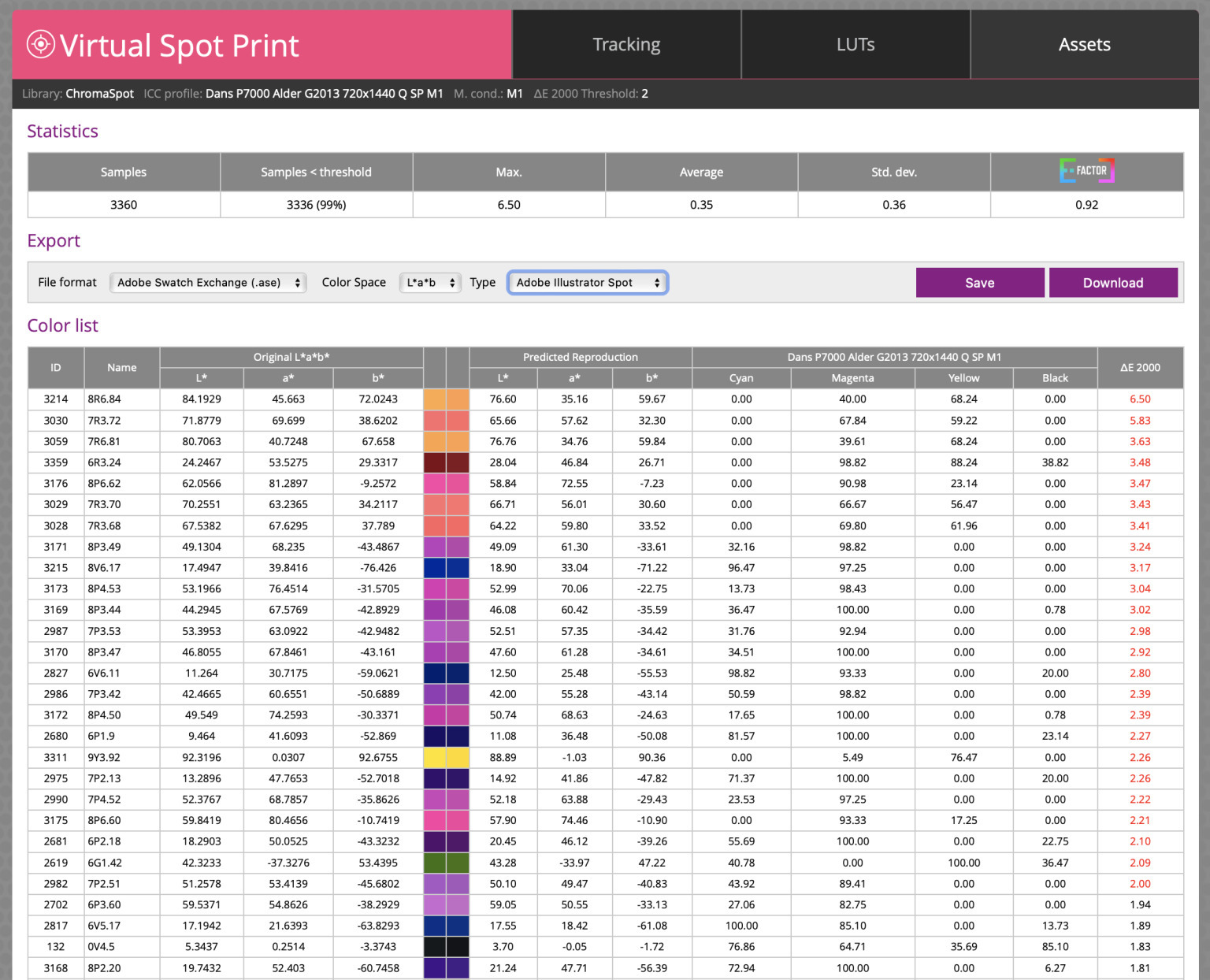Click the orange swatch for 8R6.84
Screen dimensions: 1210x980
tap(446, 399)
